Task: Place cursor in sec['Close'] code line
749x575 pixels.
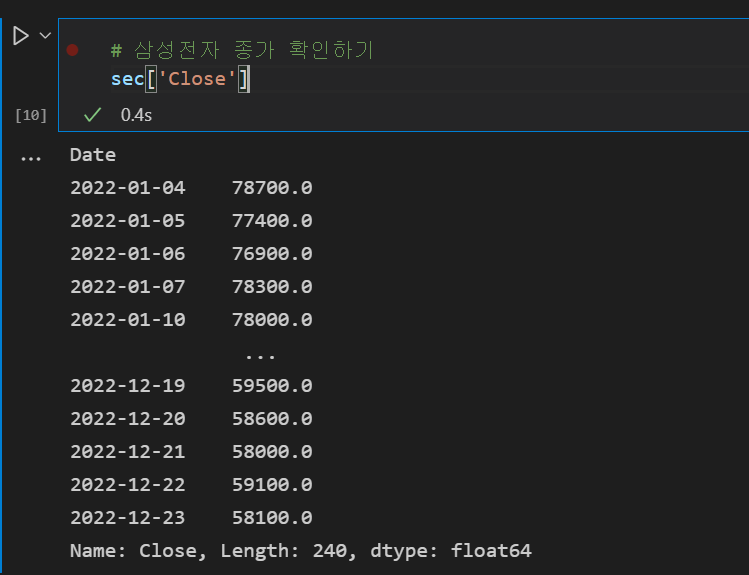Action: click(x=180, y=79)
